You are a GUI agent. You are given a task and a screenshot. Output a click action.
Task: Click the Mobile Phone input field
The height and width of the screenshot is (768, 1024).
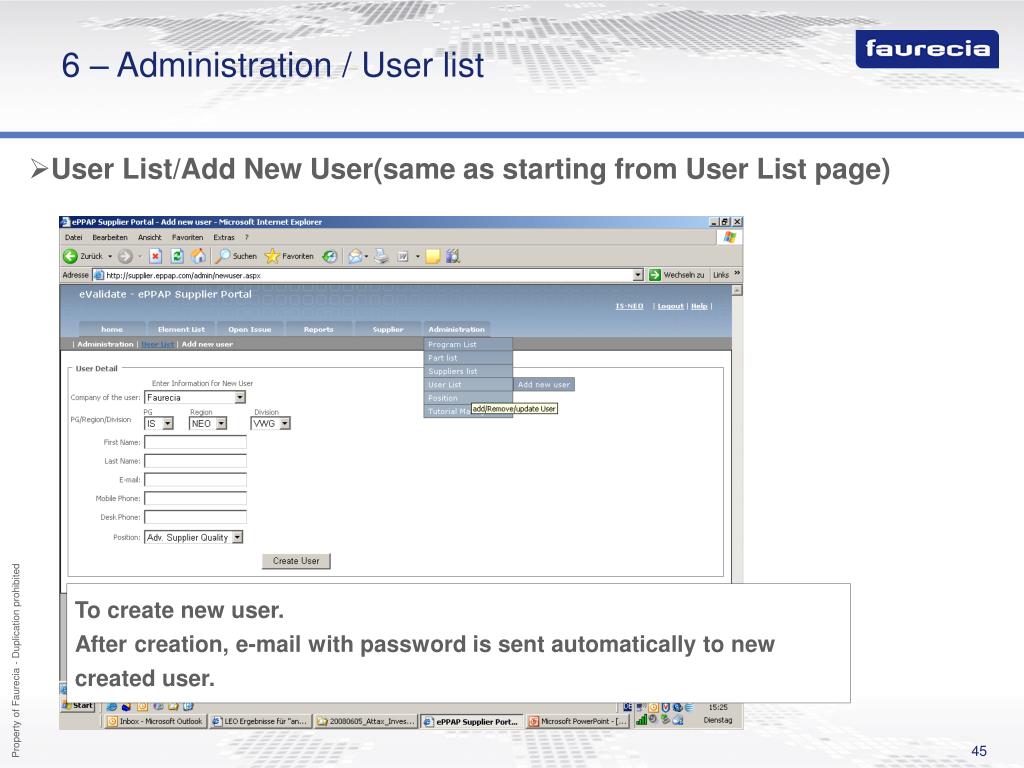[x=195, y=498]
